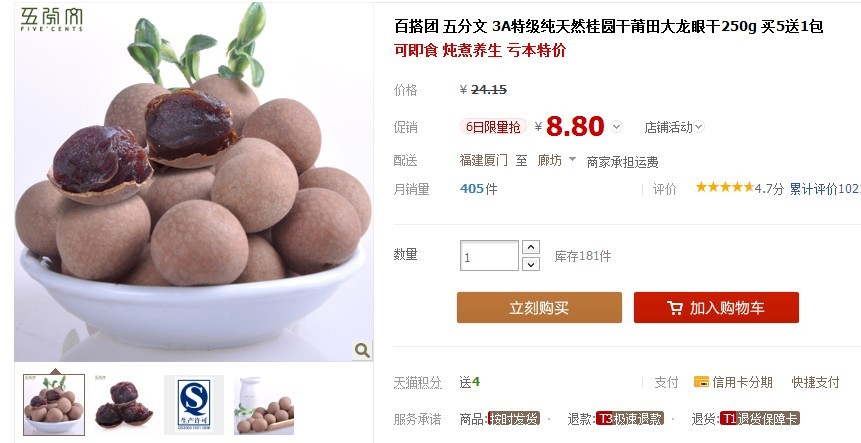The width and height of the screenshot is (861, 443).
Task: Click the five-star rating icons
Action: [725, 187]
